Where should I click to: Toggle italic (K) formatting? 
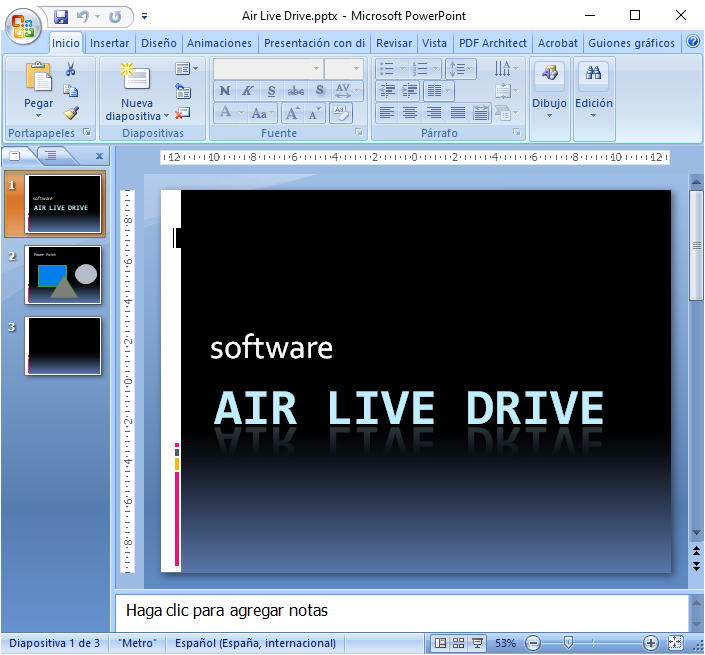coord(247,91)
